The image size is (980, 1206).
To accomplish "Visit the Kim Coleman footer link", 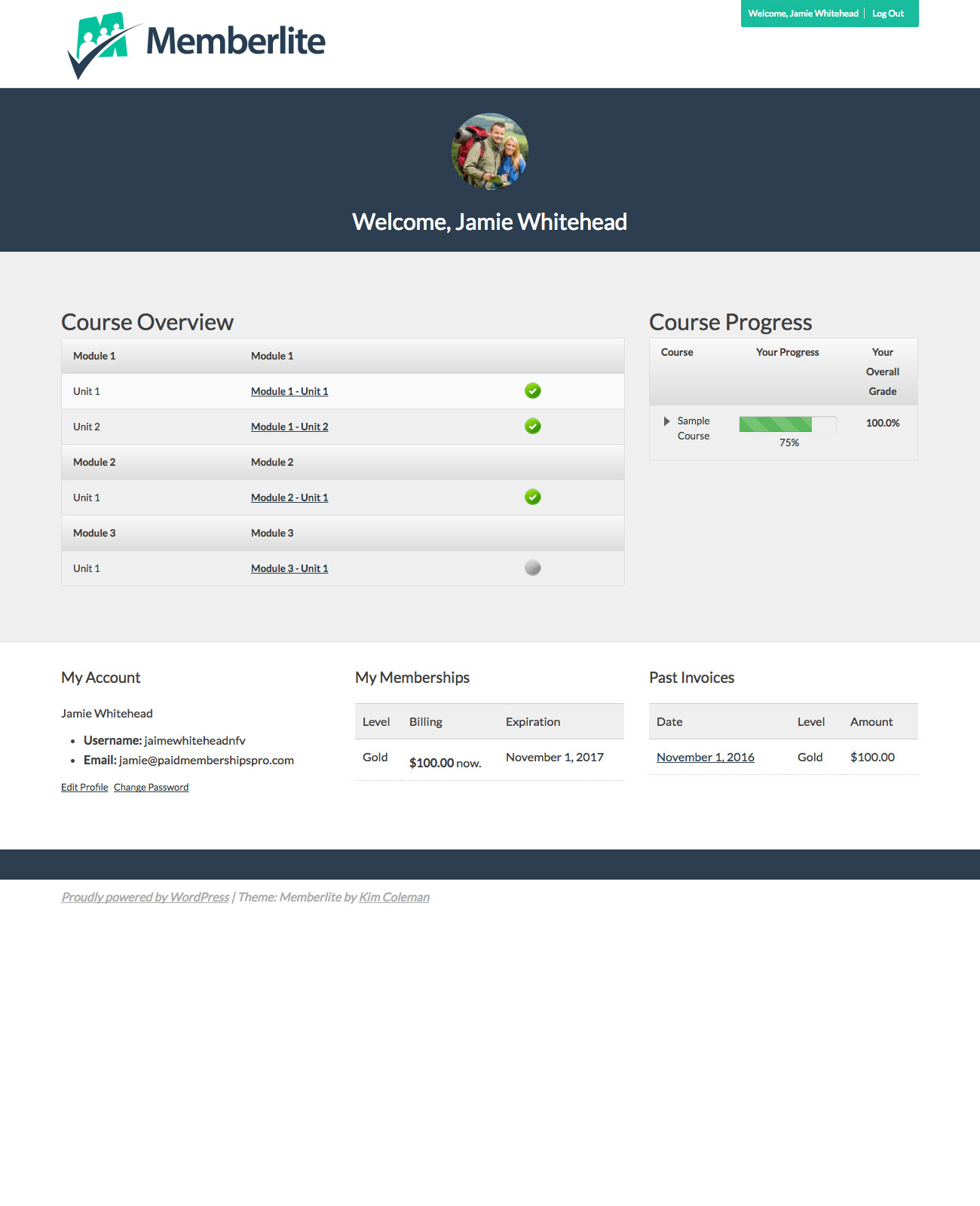I will coord(394,897).
